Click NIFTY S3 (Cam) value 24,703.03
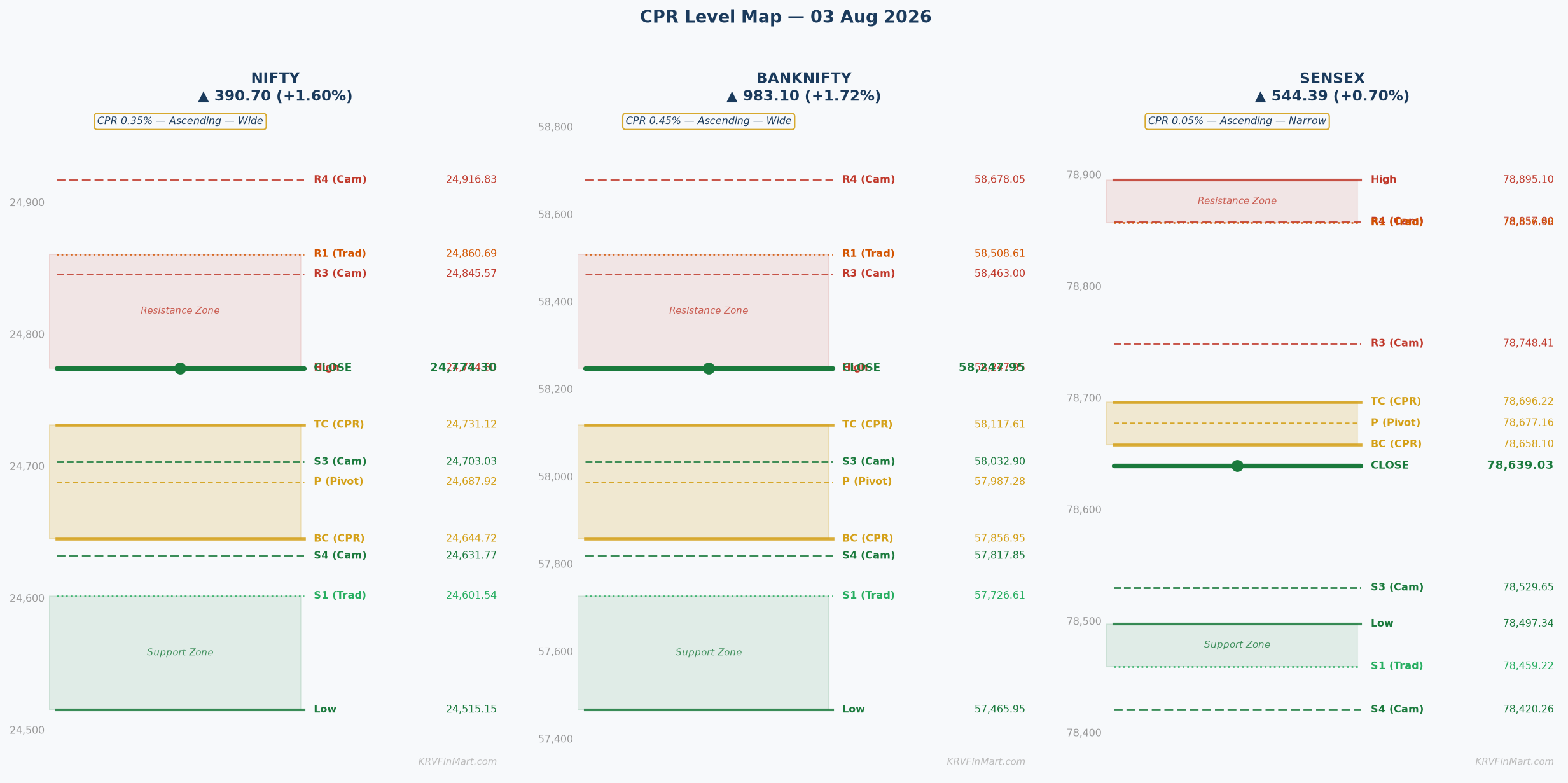Image resolution: width=1568 pixels, height=783 pixels. tap(471, 462)
